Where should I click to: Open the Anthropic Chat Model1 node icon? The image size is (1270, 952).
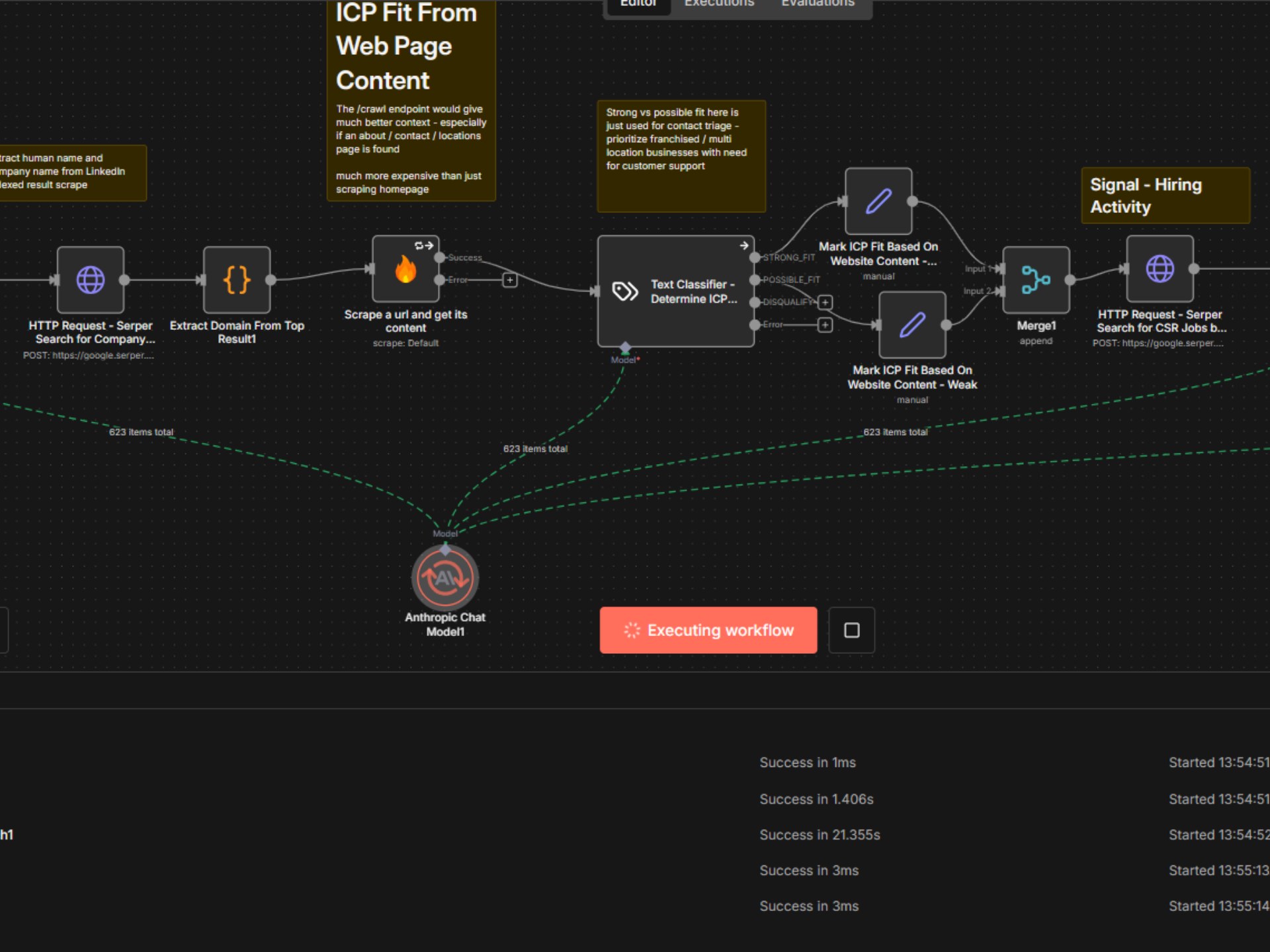[x=446, y=578]
